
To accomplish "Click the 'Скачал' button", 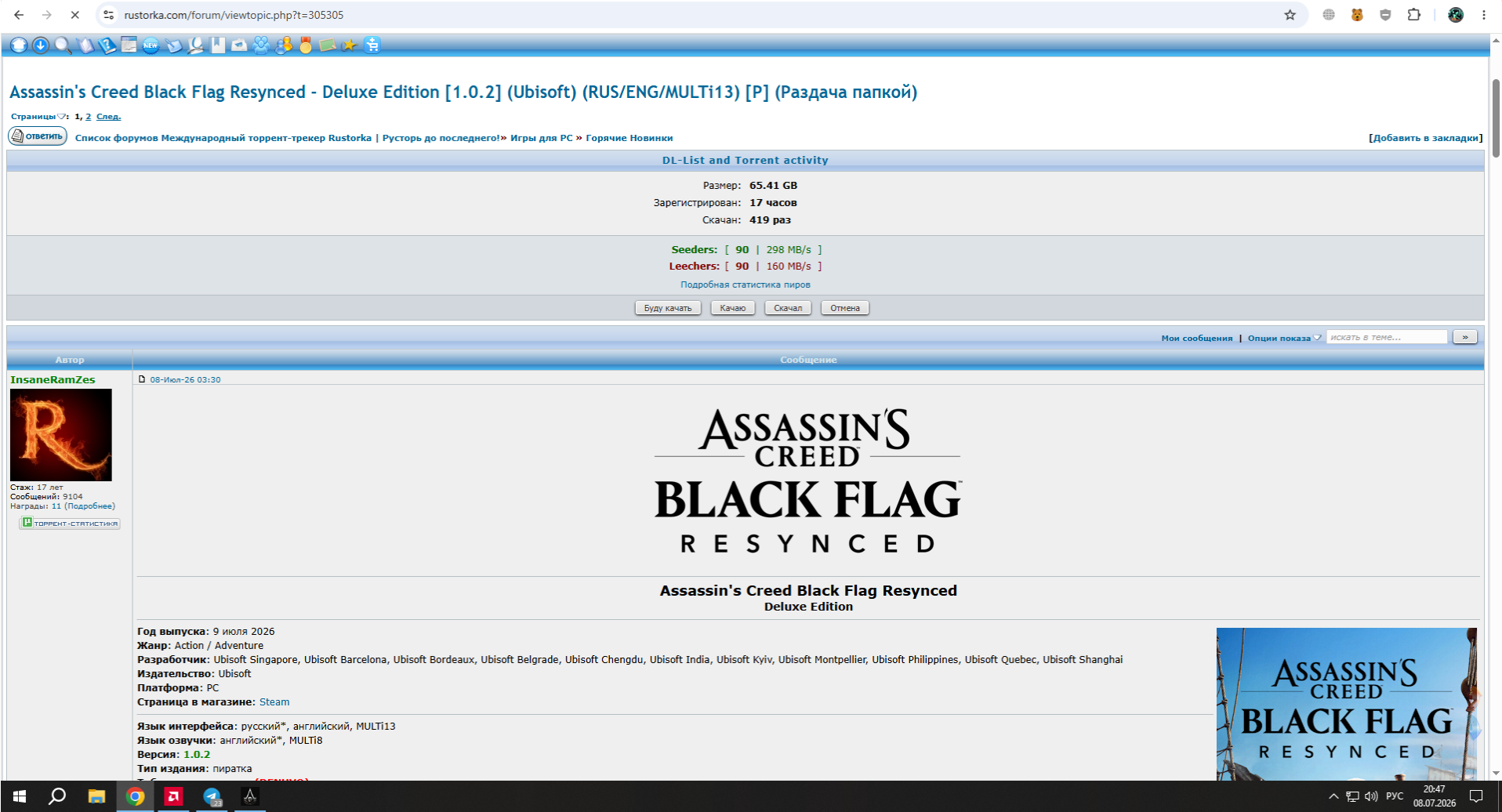I will (788, 308).
